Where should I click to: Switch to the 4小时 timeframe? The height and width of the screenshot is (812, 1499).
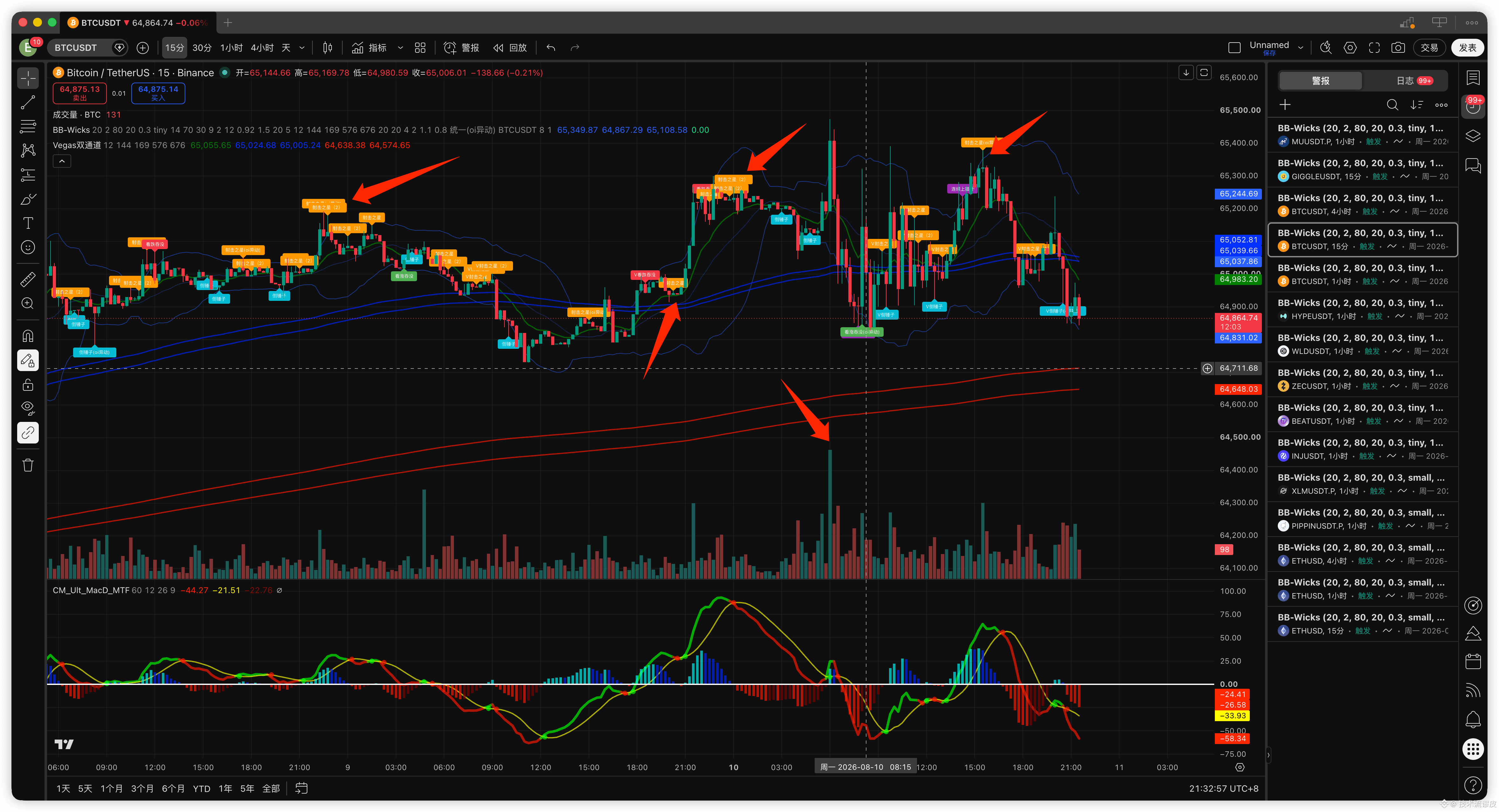pos(263,48)
